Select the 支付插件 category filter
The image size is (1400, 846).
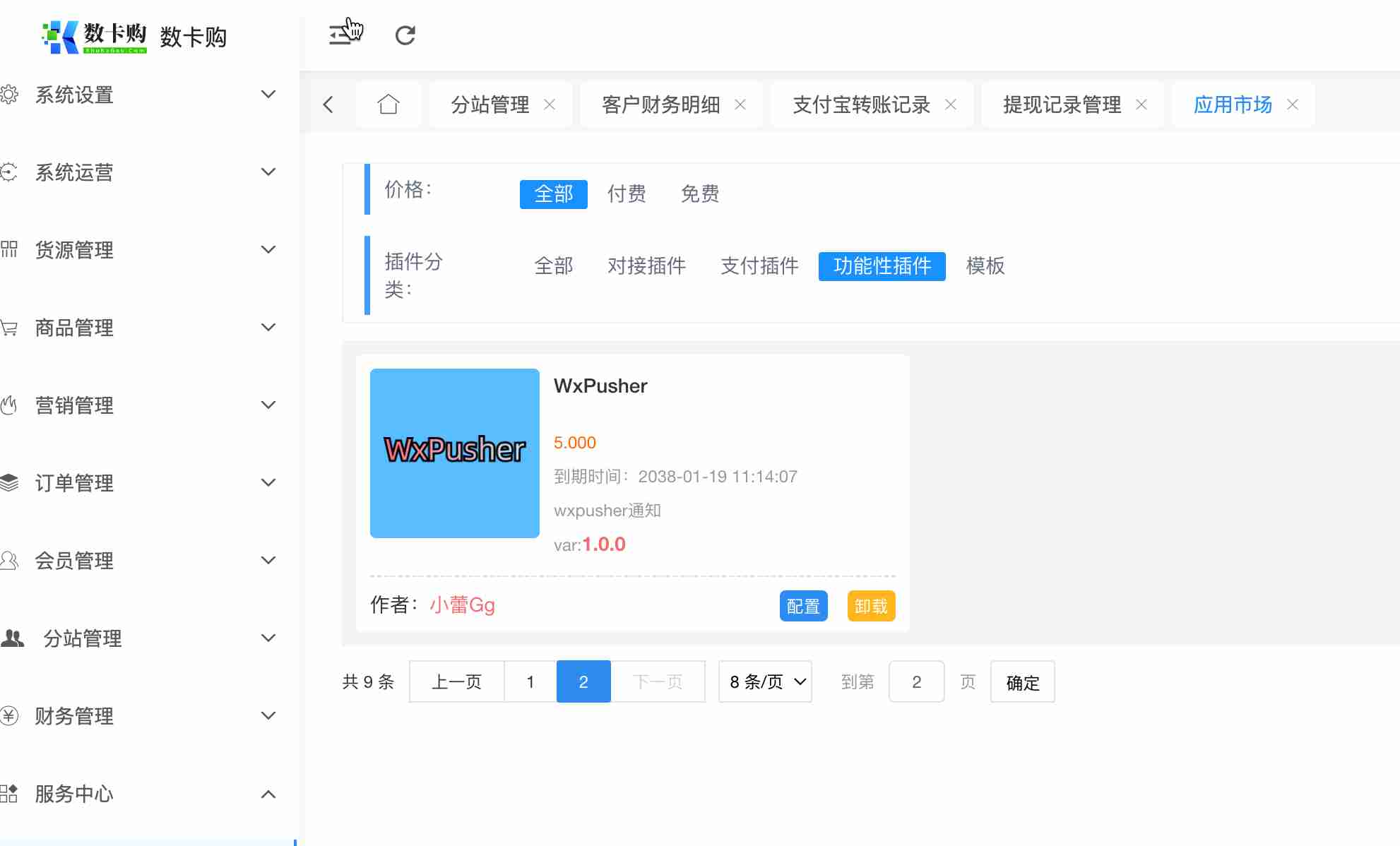coord(759,266)
